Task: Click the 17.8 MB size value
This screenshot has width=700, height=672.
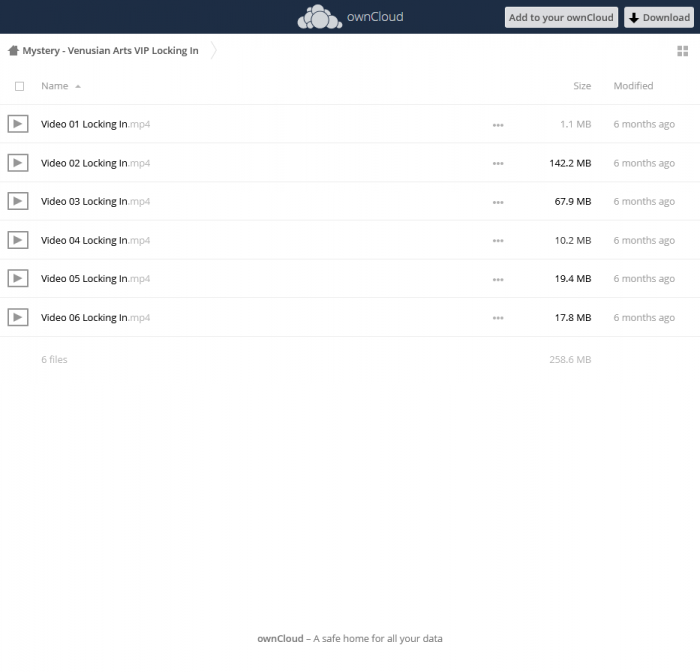Action: pos(573,317)
